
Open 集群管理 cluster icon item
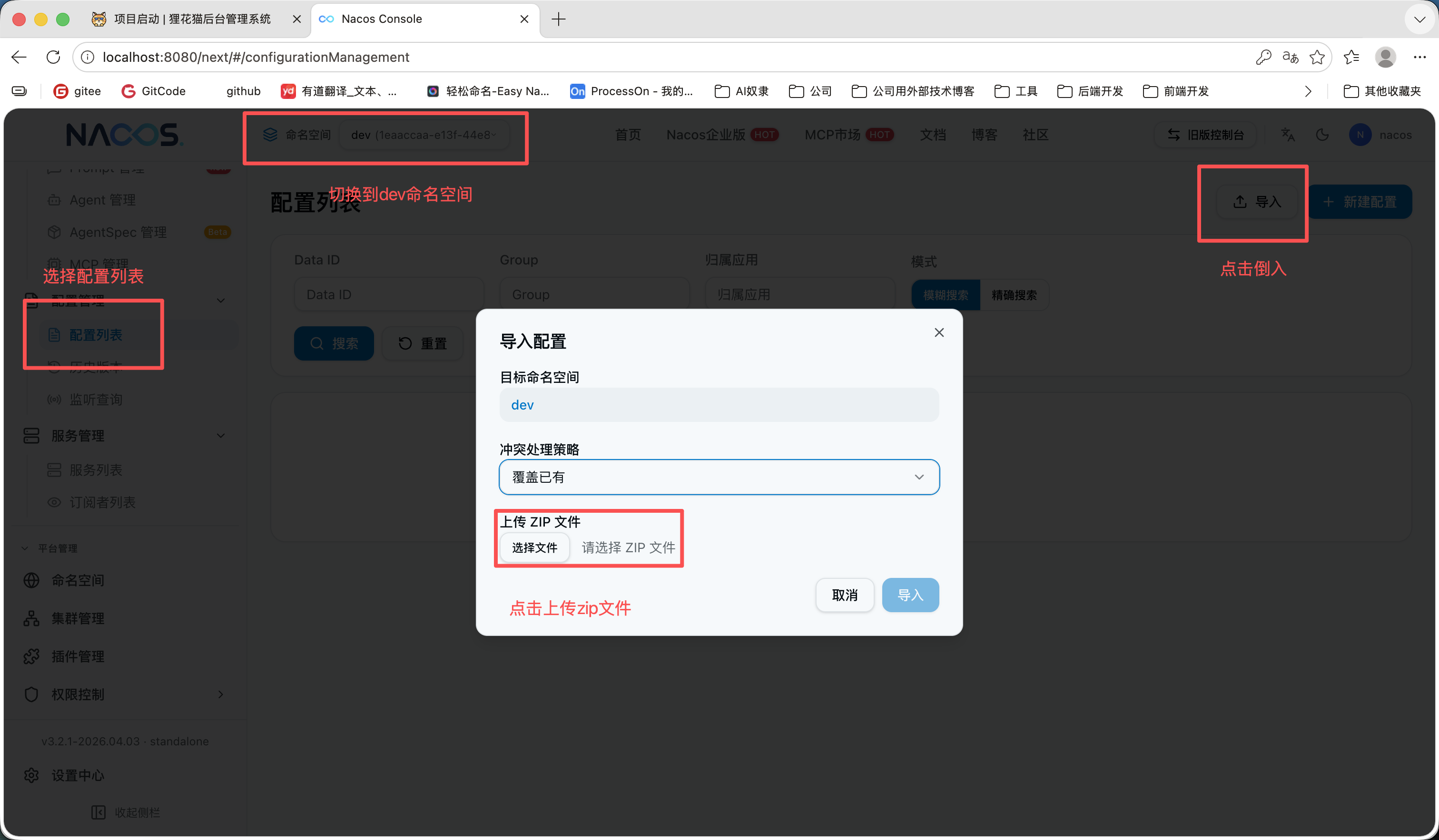coord(31,618)
